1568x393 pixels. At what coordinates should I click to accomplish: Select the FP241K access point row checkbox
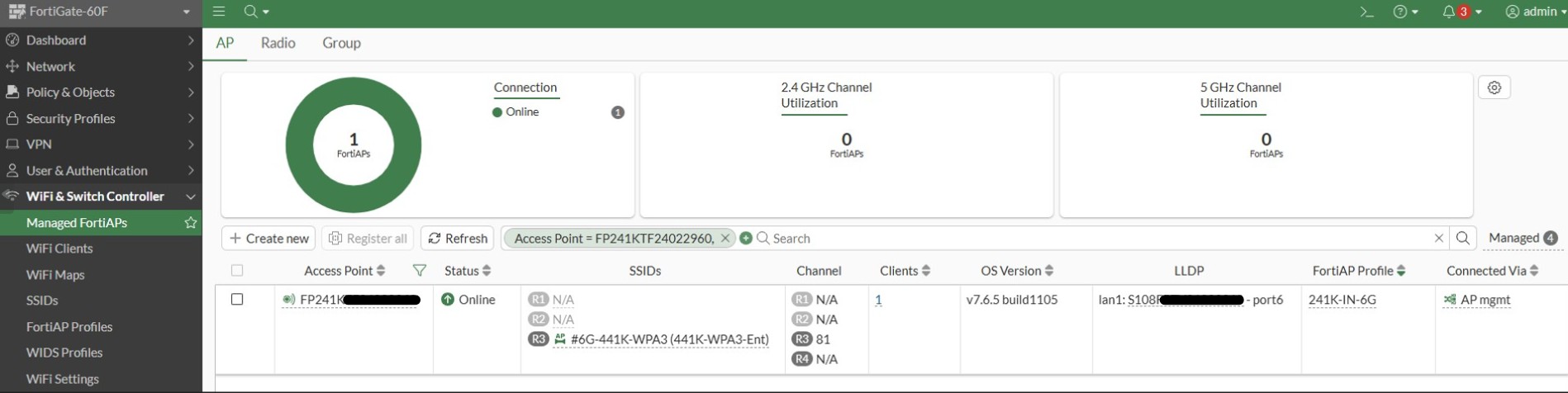point(237,300)
